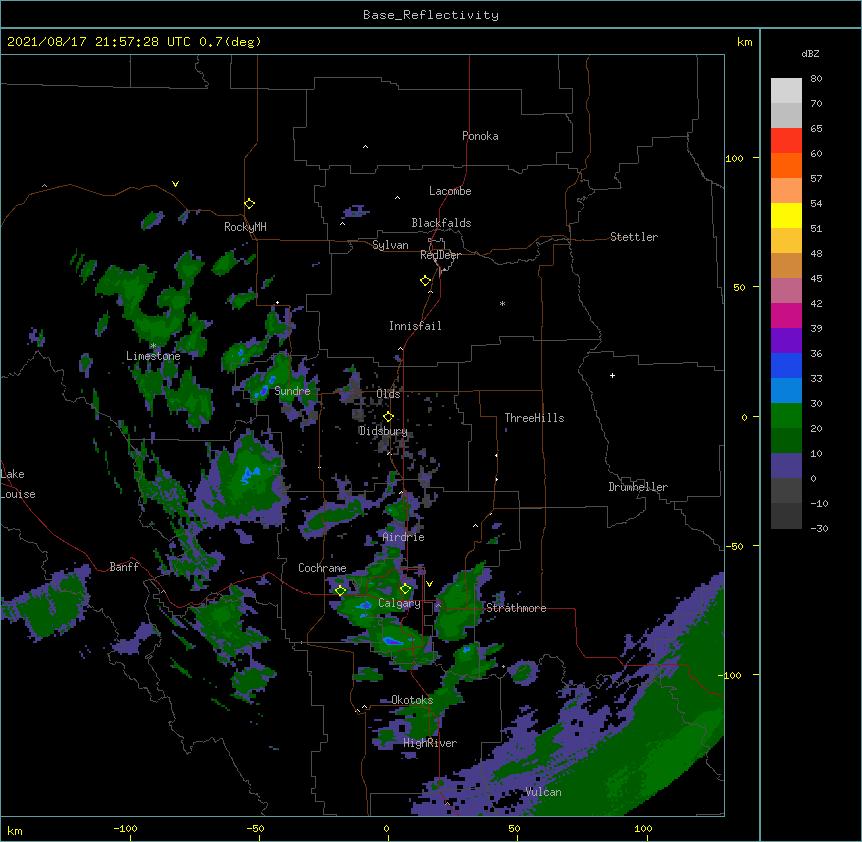Click the Cochrane label
Image resolution: width=862 pixels, height=842 pixels.
322,568
